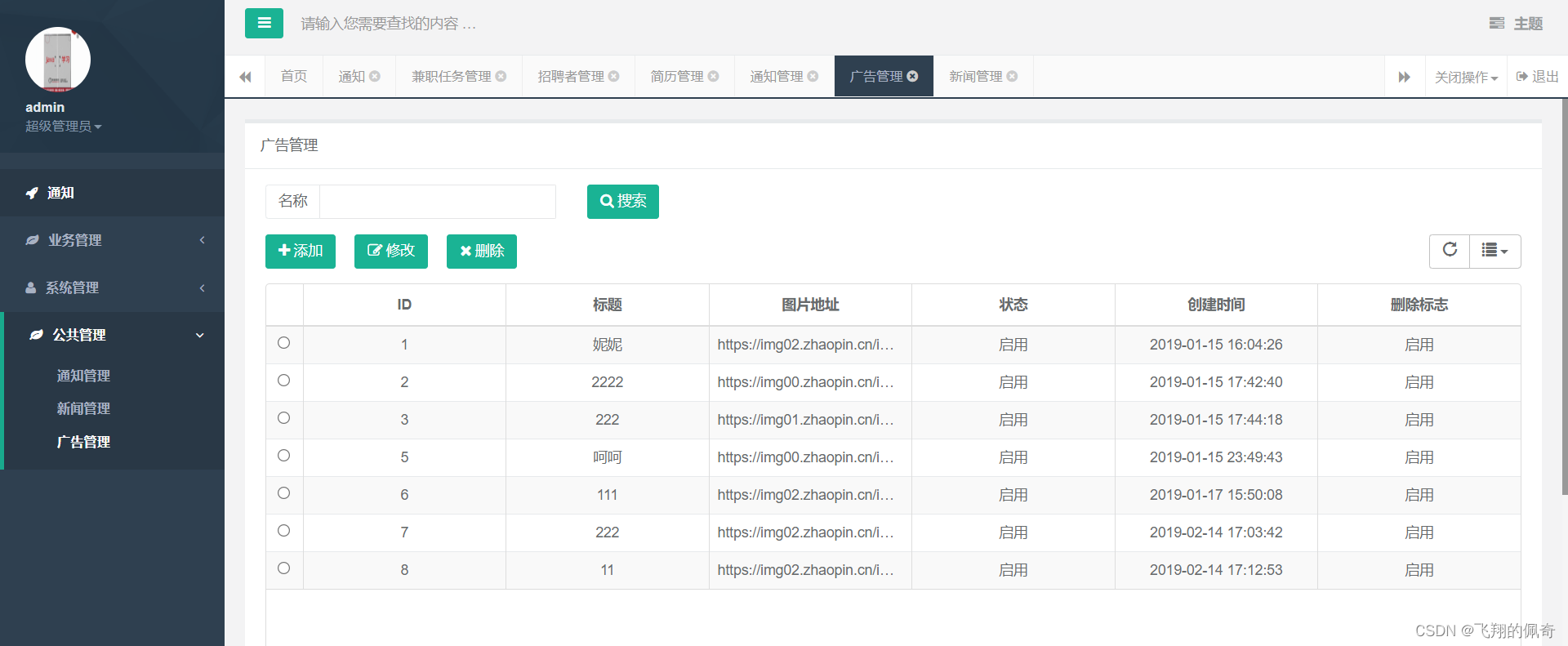
Task: Select the radio button for row ID 1
Action: click(x=283, y=343)
